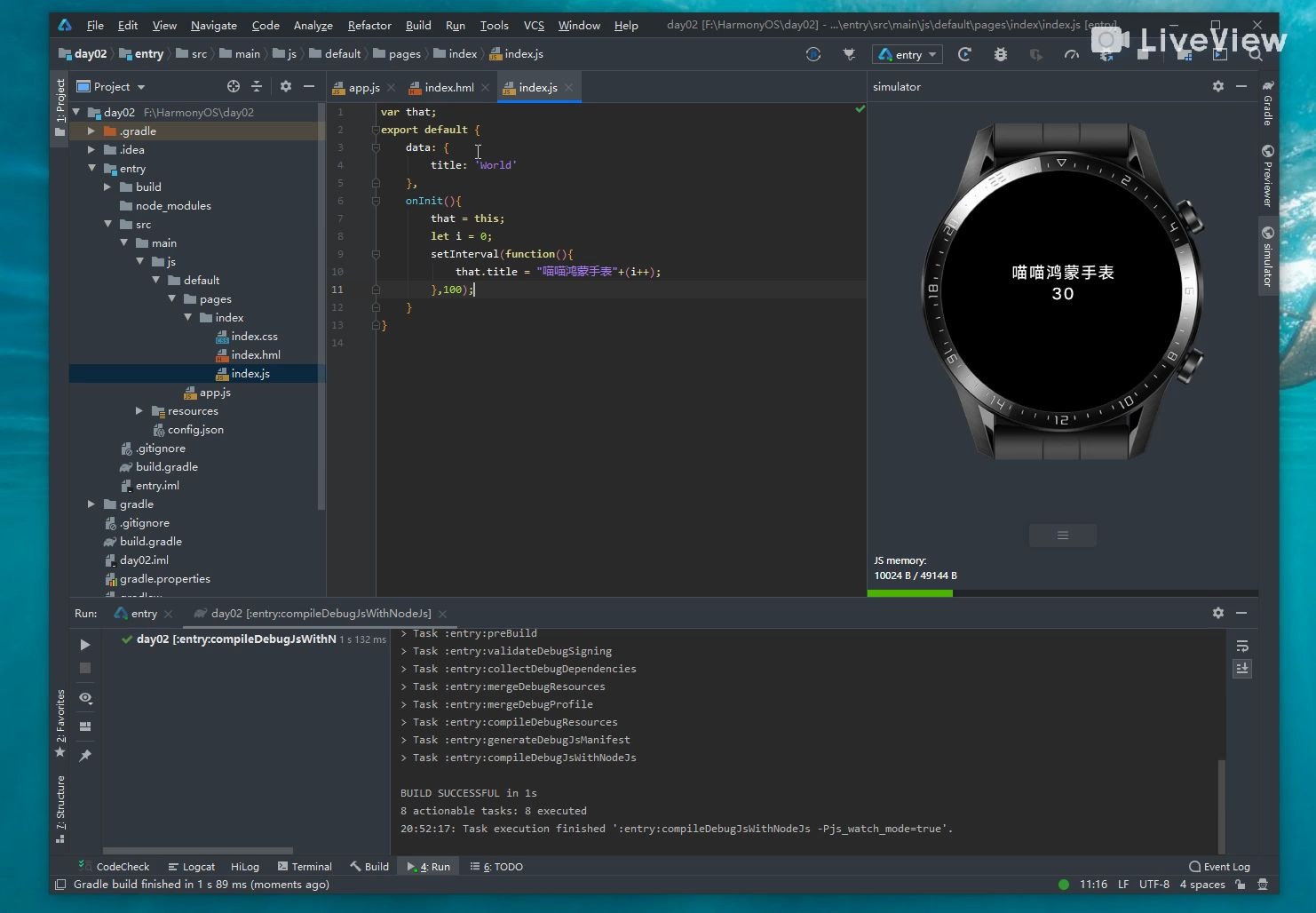Expand the resources folder
Viewport: 1316px width, 913px height.
click(x=139, y=410)
